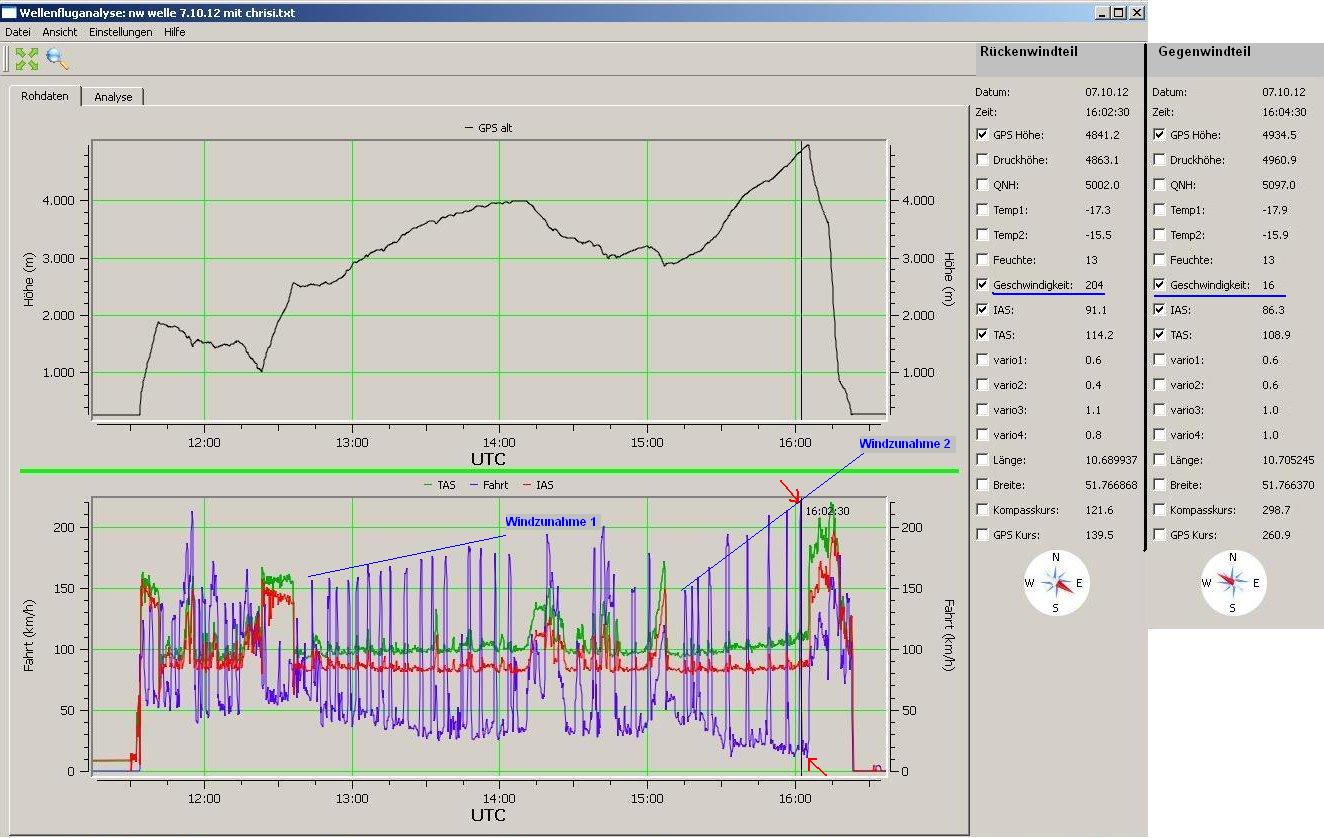Select the magnifying glass zoom tool

[57, 59]
